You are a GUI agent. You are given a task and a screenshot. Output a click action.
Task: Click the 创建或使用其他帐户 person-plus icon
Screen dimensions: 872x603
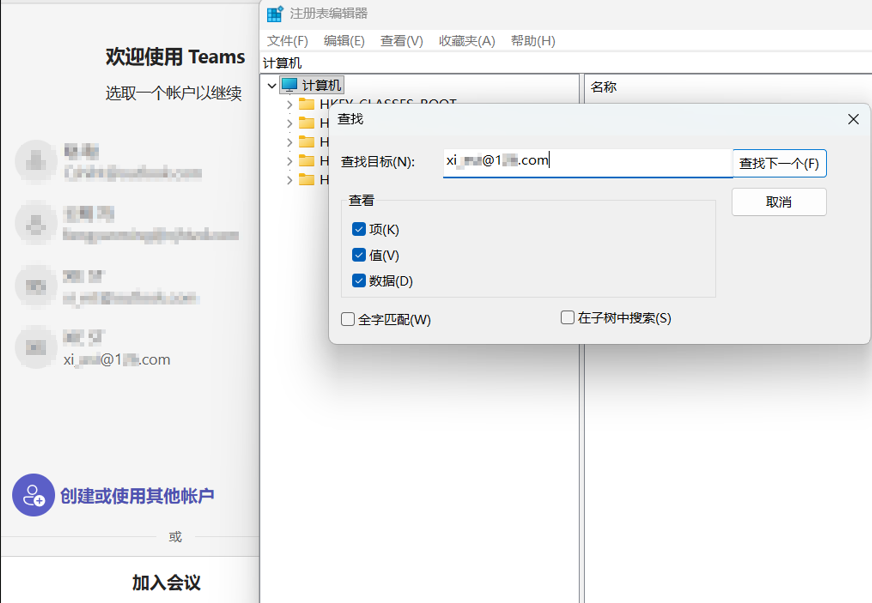33,495
